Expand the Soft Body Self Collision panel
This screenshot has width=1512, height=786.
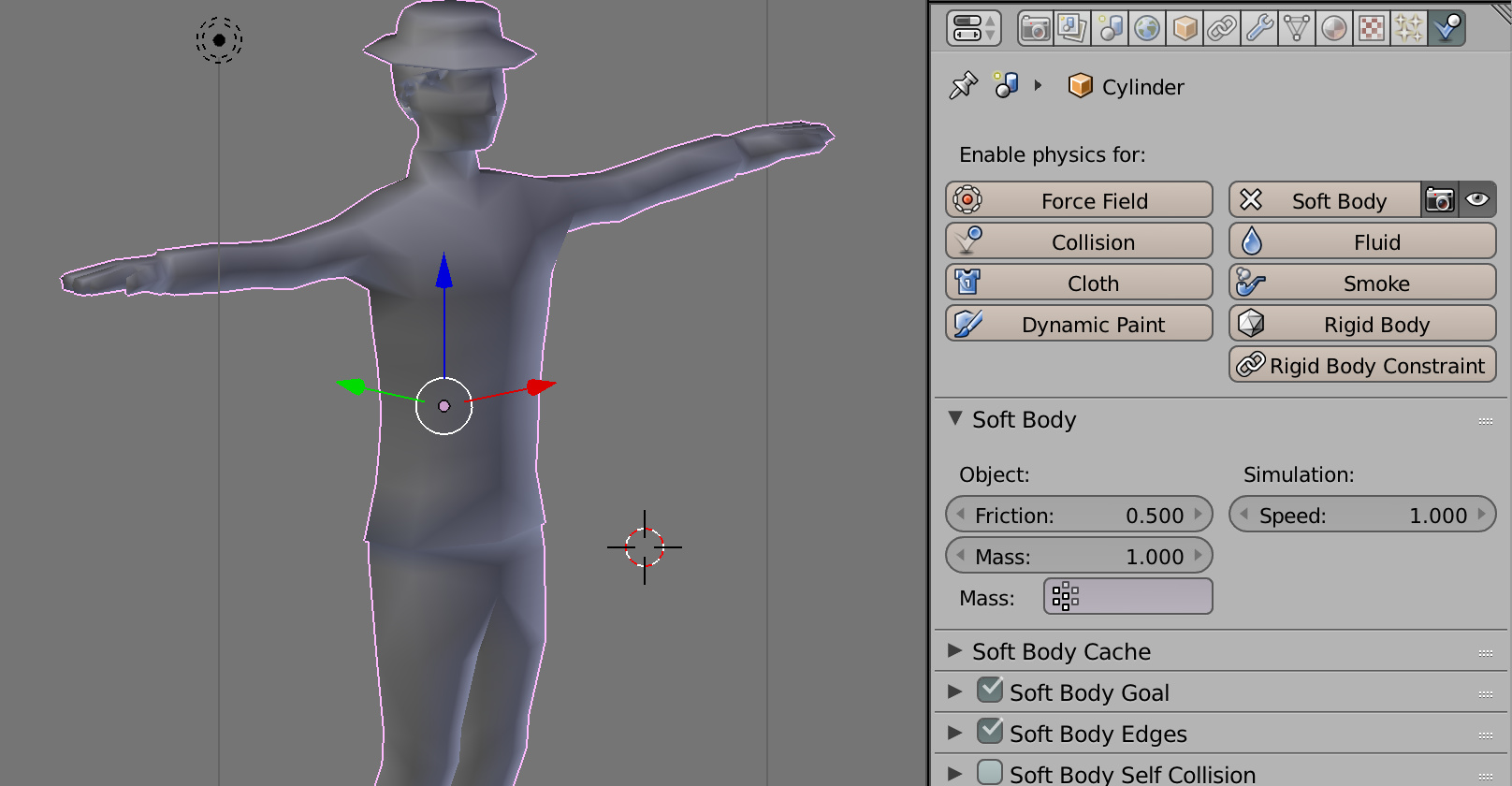coord(955,774)
